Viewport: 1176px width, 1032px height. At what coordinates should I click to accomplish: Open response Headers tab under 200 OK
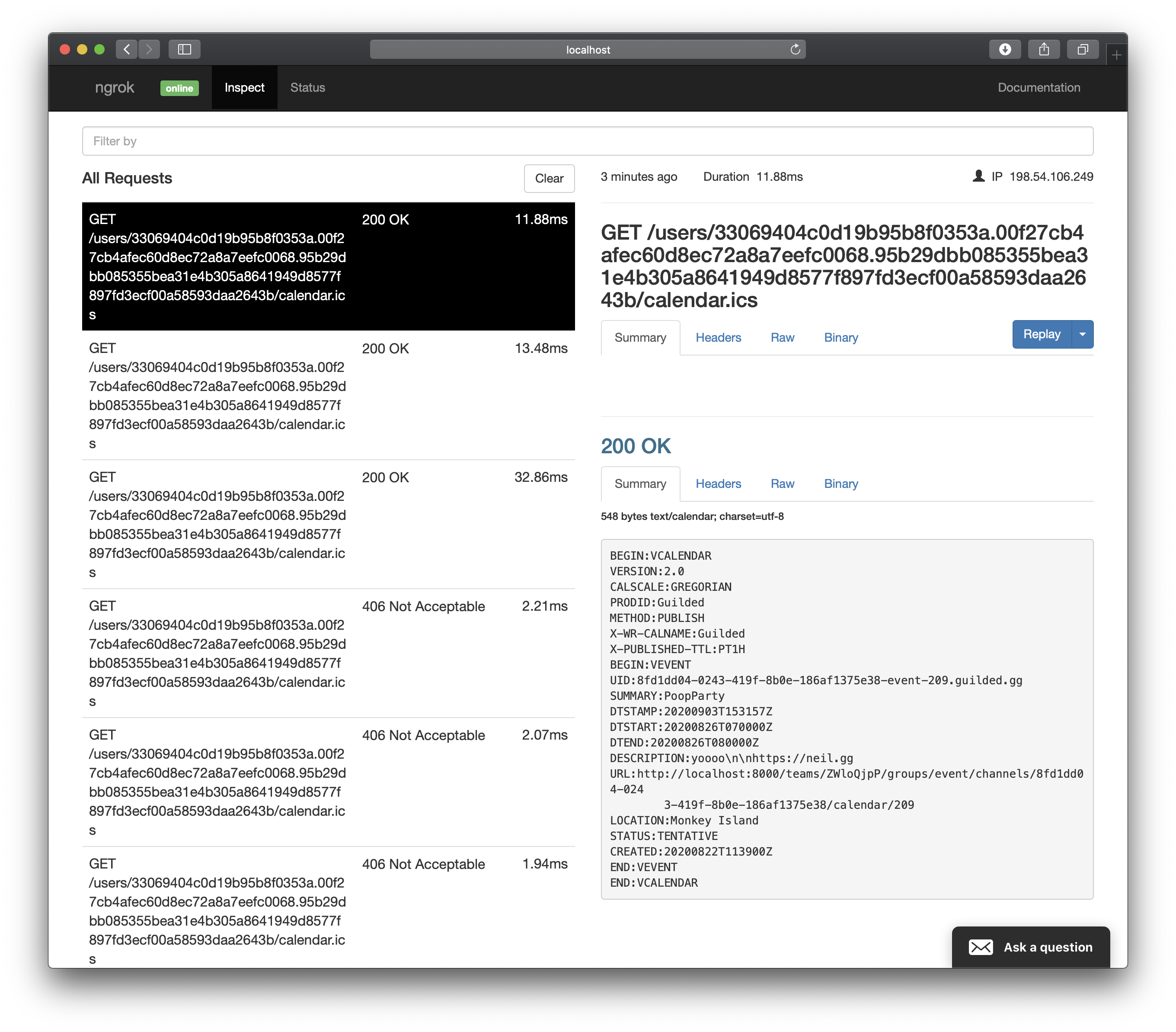coord(718,484)
